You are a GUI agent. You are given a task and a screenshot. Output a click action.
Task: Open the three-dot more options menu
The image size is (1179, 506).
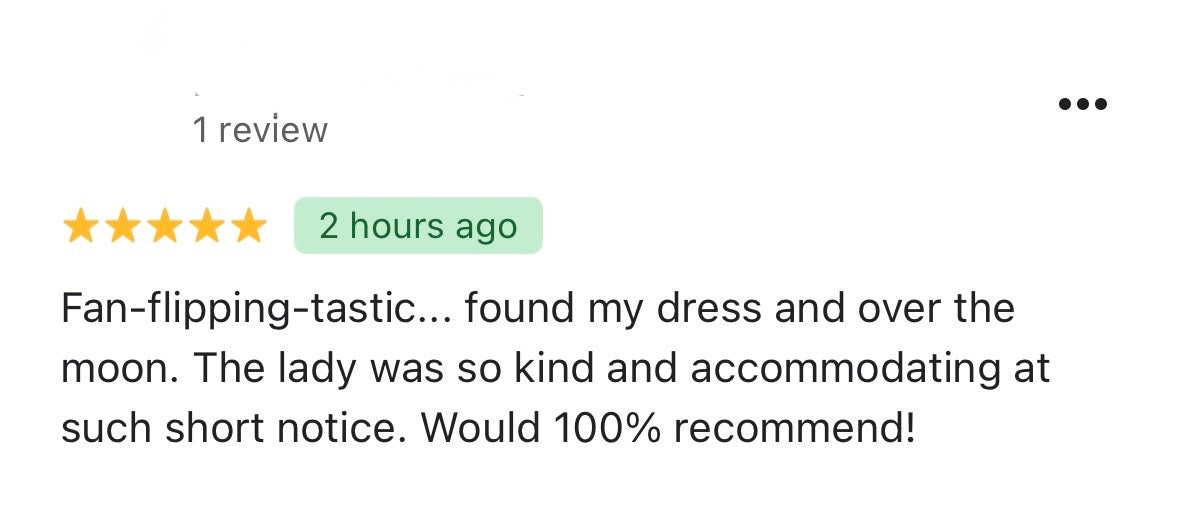tap(1084, 104)
